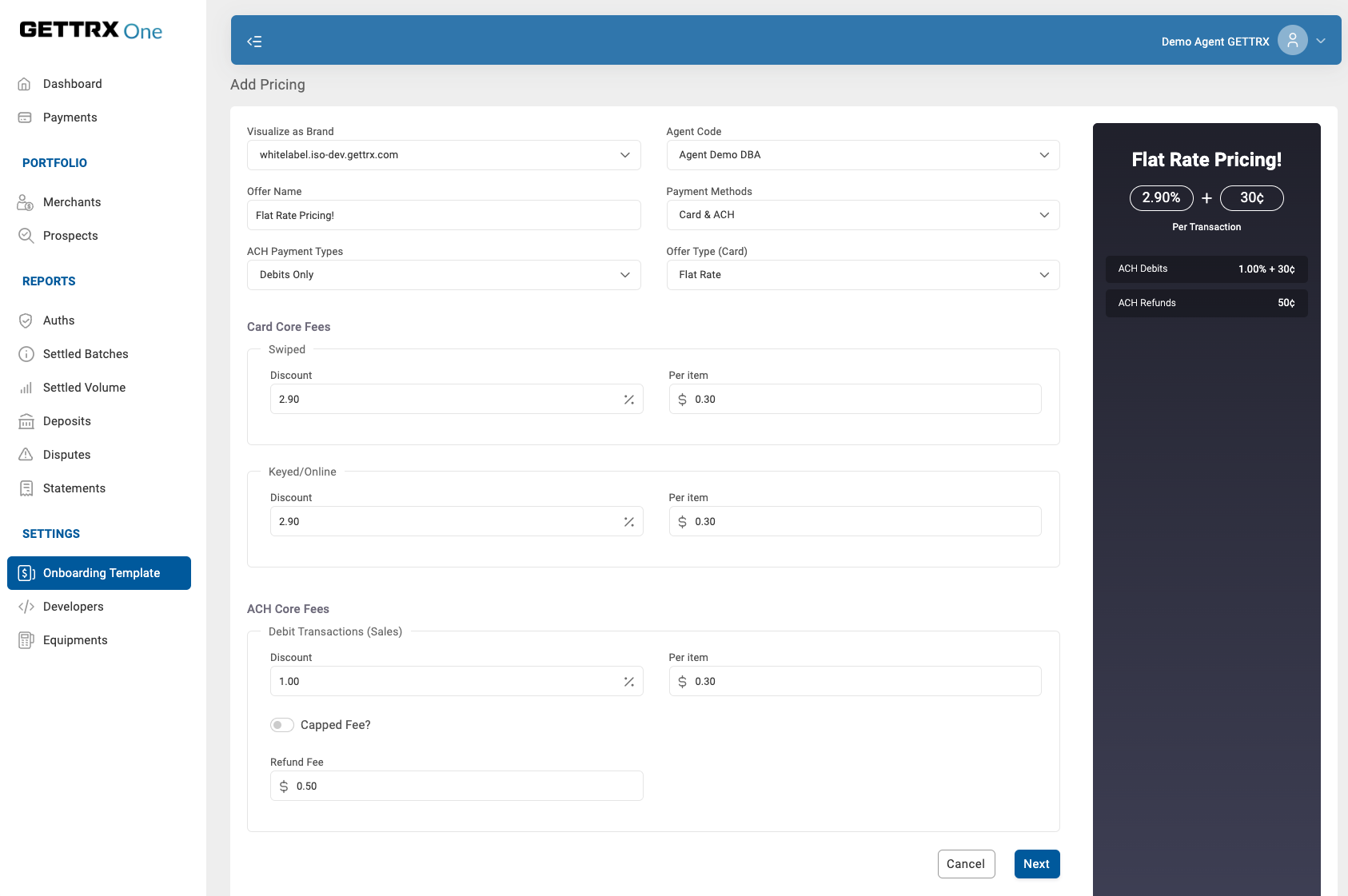Click the Cancel button

pyautogui.click(x=966, y=864)
